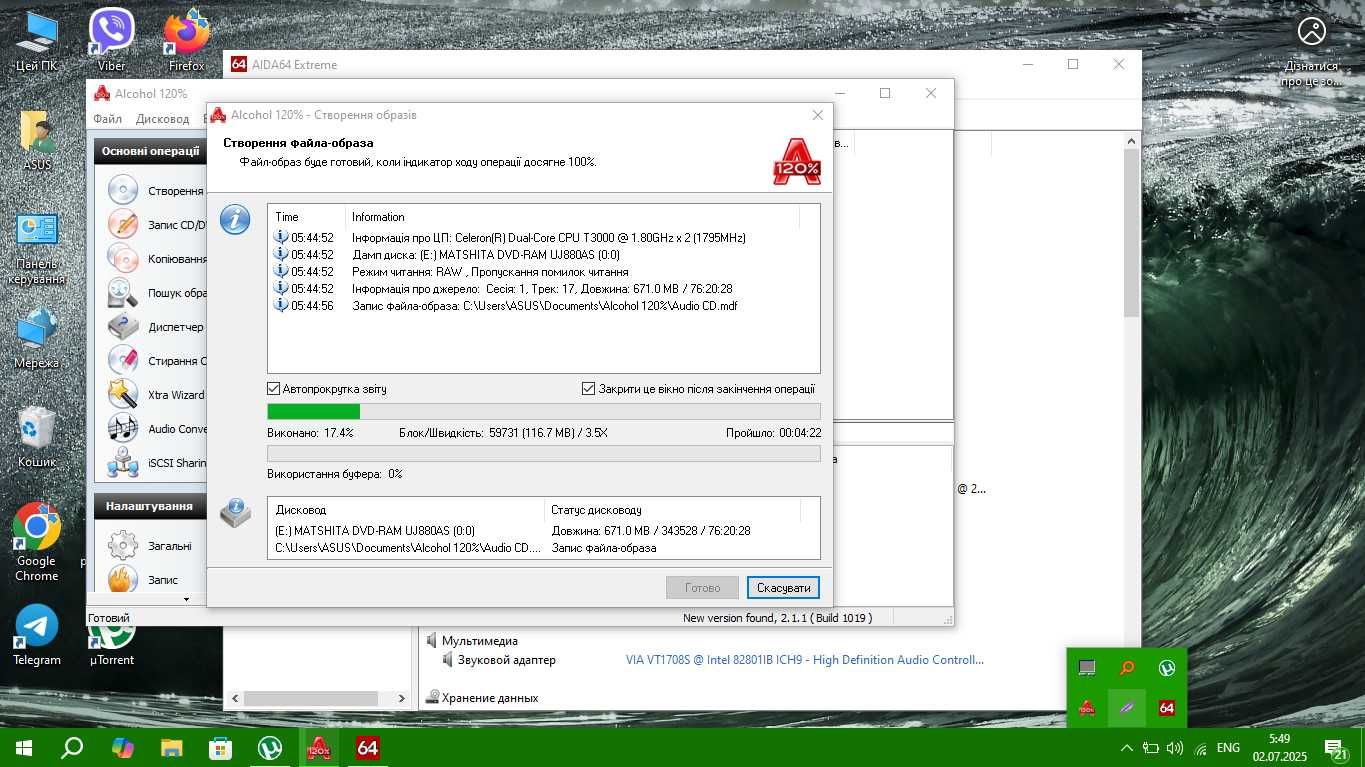Open the notification center icon

1337,747
